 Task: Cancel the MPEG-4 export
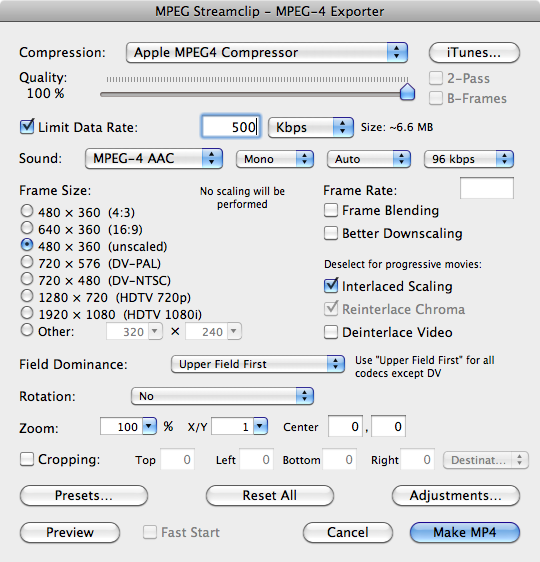pos(348,532)
